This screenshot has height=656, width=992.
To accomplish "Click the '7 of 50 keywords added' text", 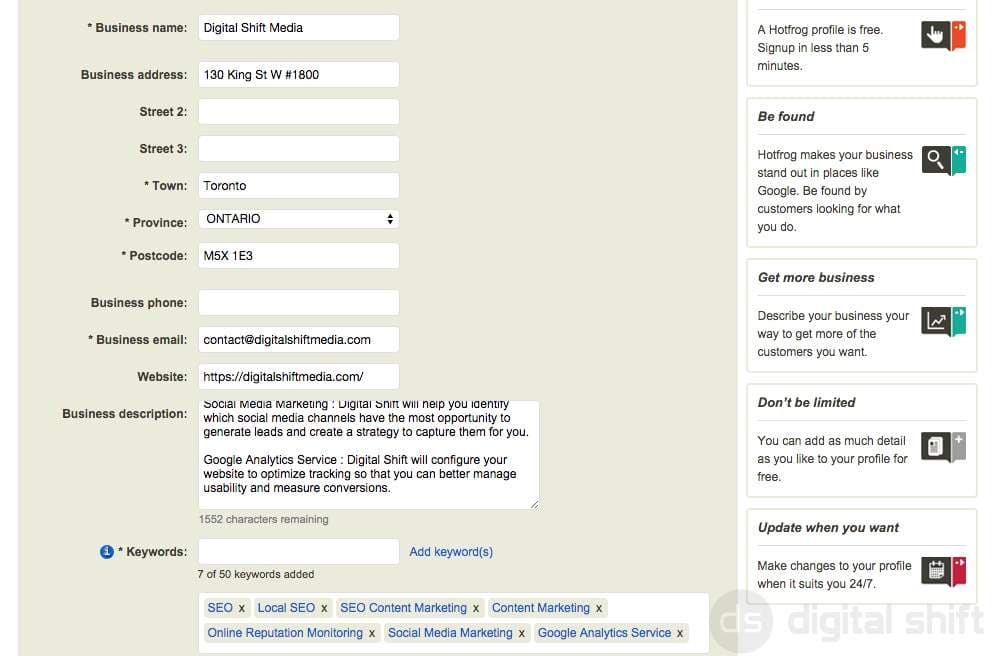I will [256, 574].
